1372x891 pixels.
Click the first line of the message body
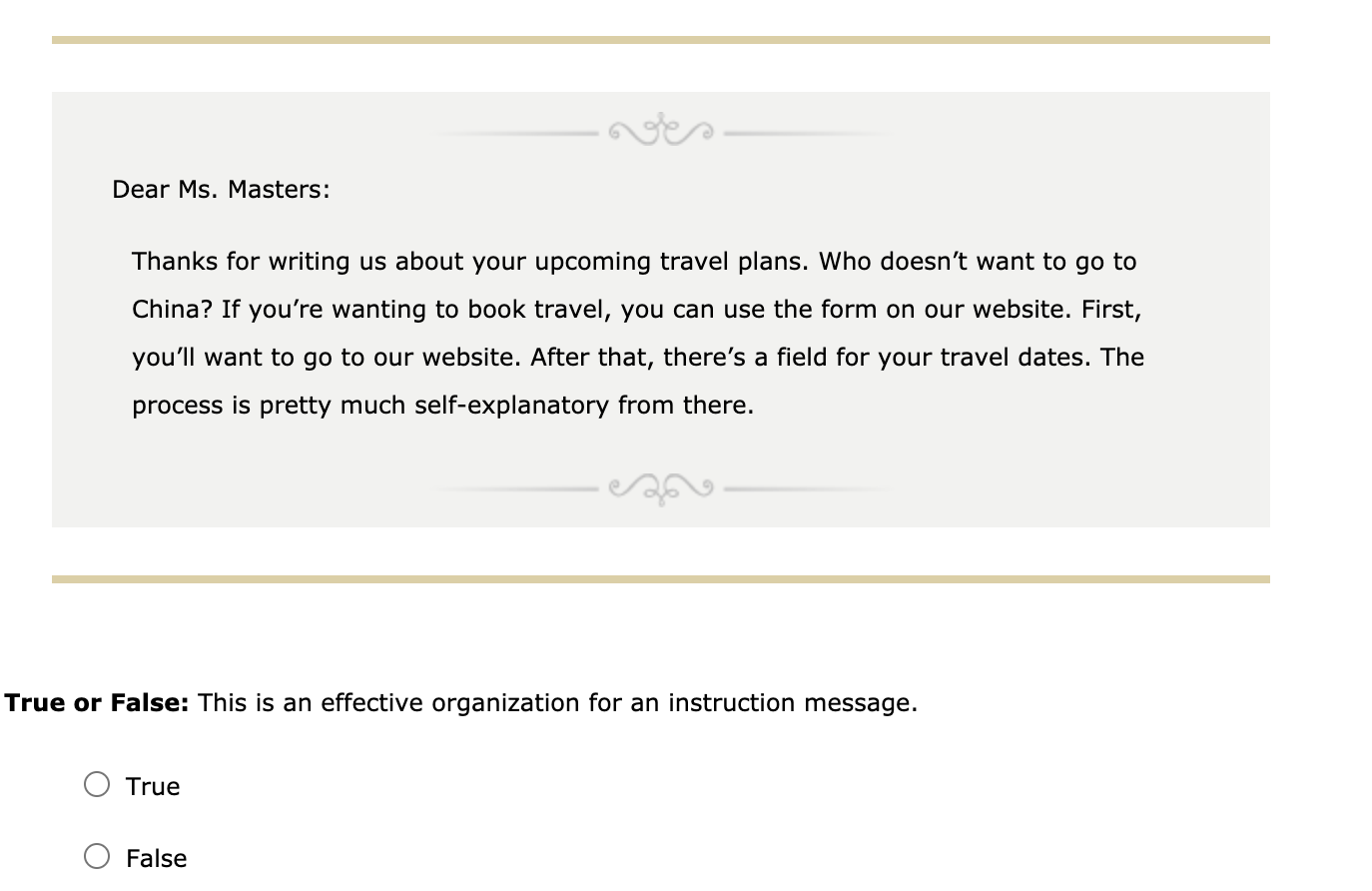[634, 262]
